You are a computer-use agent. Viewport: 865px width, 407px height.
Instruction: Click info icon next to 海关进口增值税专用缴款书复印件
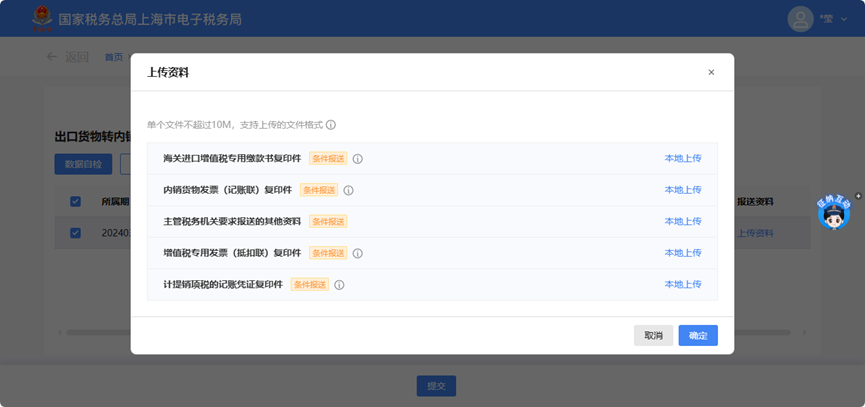click(357, 159)
